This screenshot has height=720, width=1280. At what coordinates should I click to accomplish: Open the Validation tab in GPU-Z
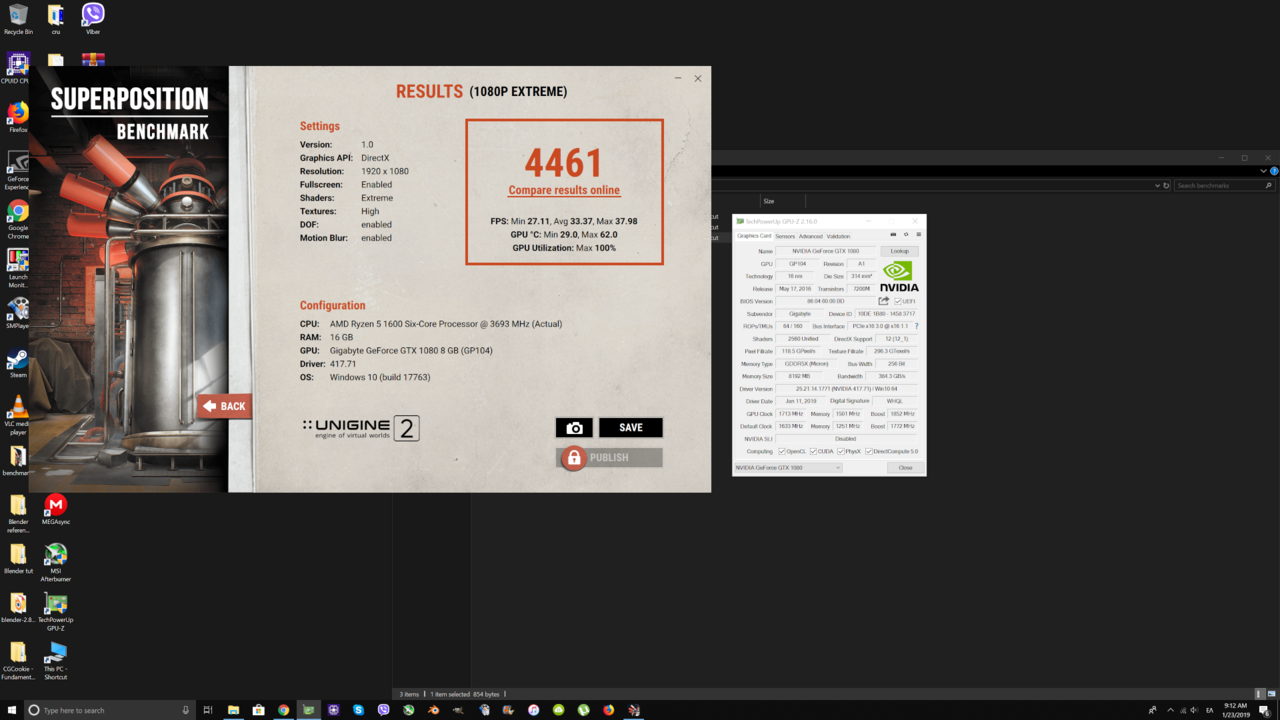tap(839, 237)
